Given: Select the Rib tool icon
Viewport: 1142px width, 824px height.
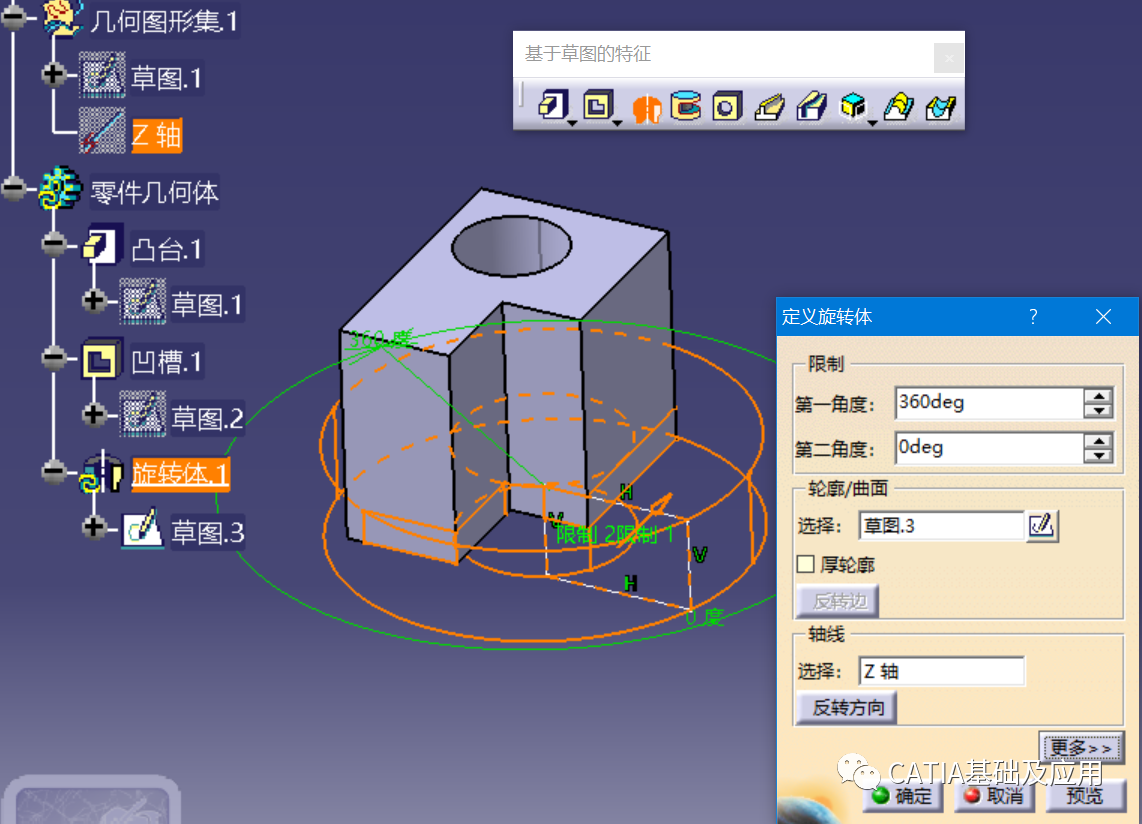Looking at the screenshot, I should [x=769, y=107].
